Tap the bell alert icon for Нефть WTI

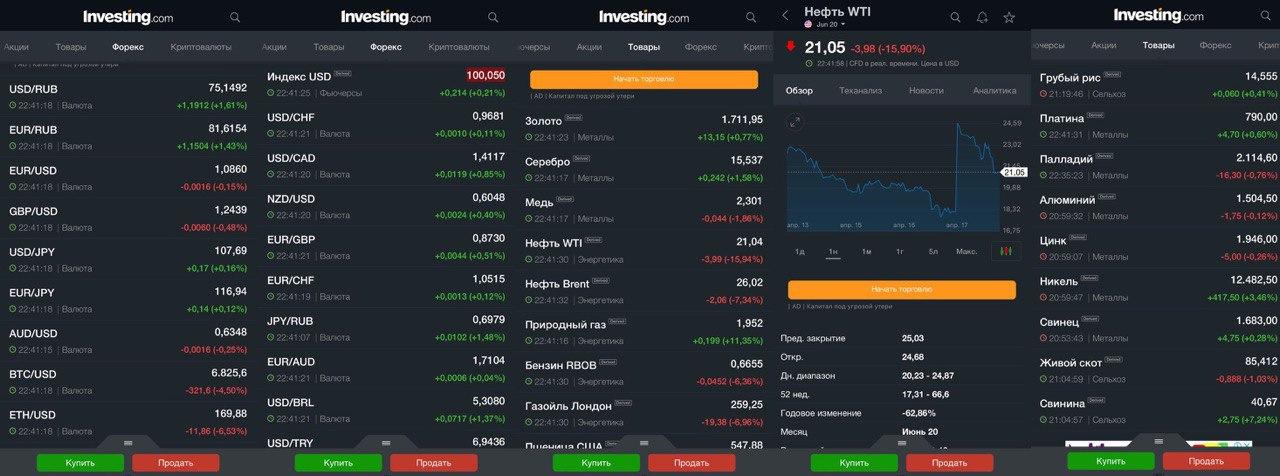pos(982,17)
